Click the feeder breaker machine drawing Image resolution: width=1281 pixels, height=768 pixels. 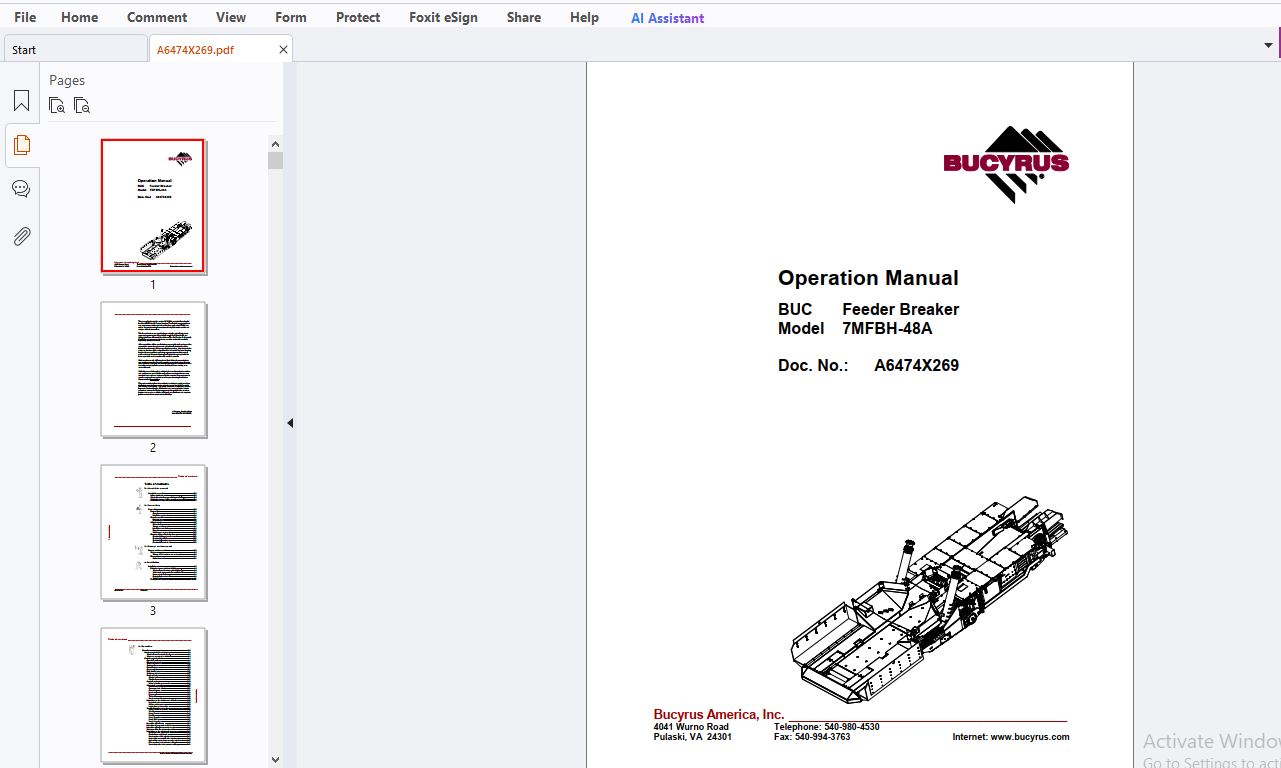tap(929, 600)
